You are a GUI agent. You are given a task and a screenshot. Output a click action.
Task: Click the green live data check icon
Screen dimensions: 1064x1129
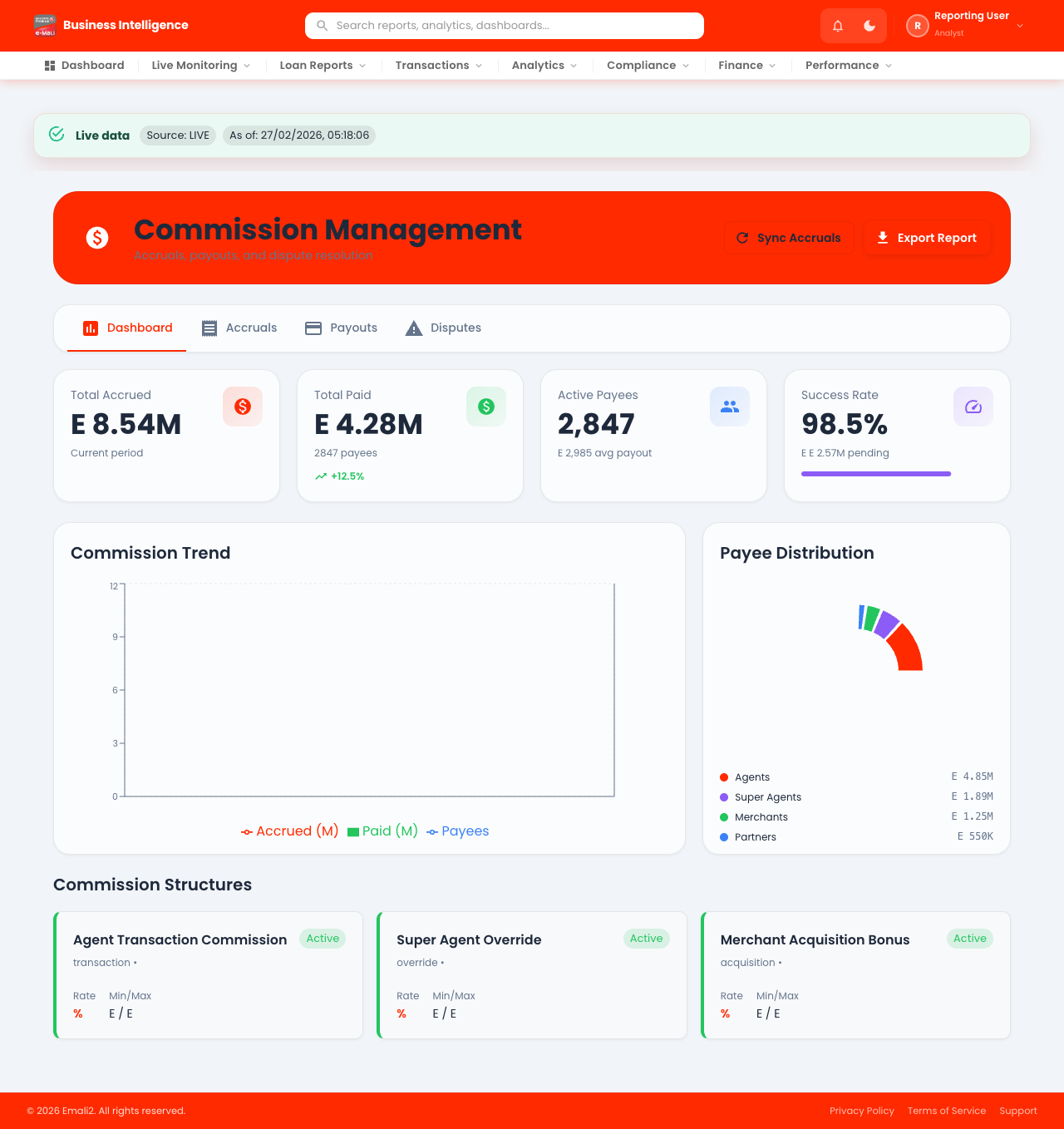point(57,134)
